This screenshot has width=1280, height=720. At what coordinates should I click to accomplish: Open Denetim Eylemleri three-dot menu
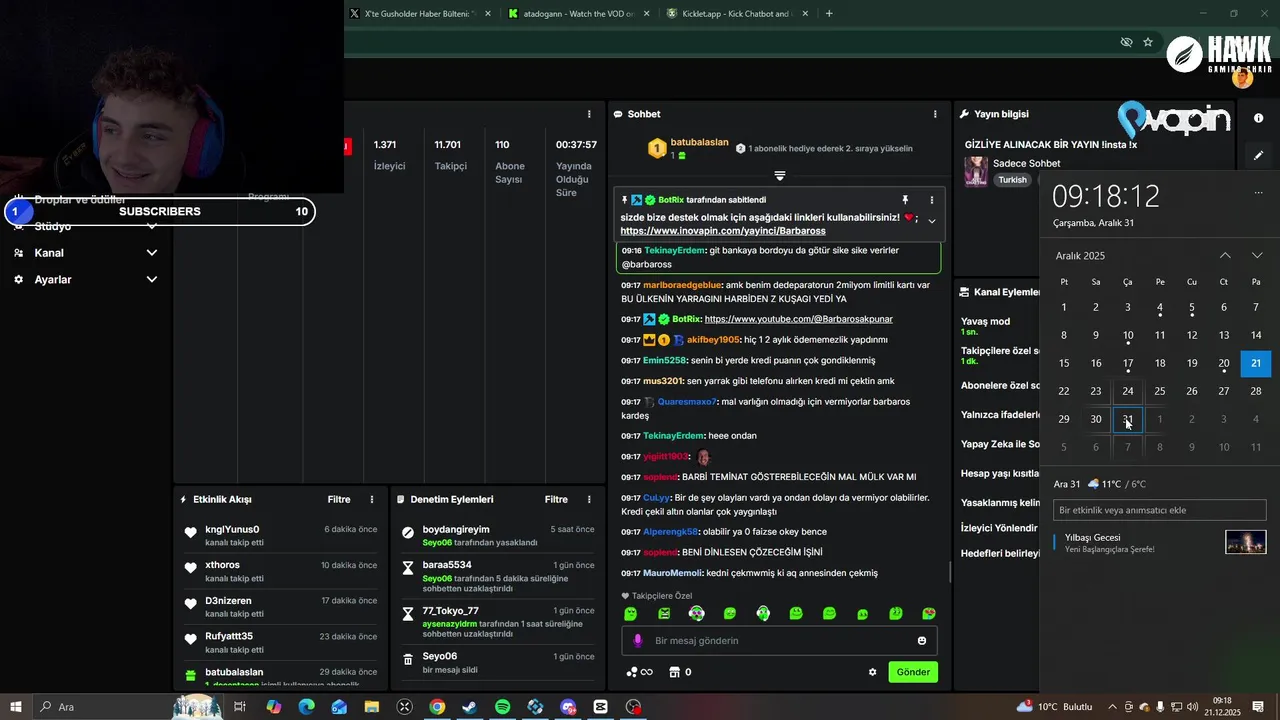(x=589, y=499)
